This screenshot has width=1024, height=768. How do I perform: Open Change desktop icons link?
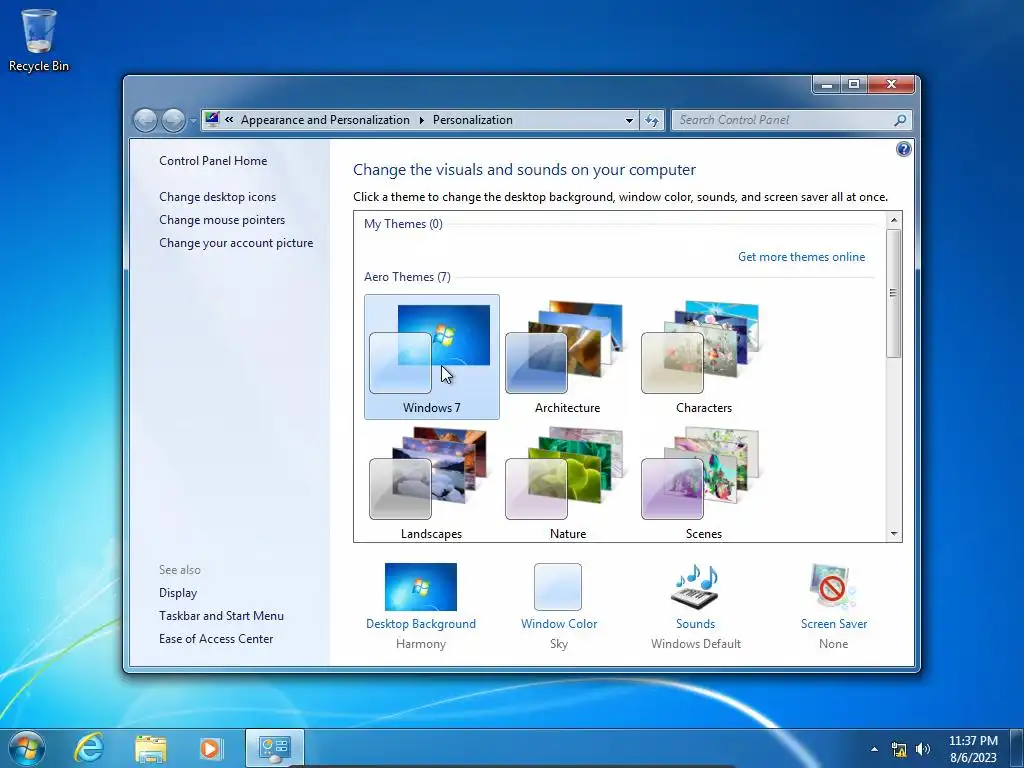pyautogui.click(x=217, y=197)
